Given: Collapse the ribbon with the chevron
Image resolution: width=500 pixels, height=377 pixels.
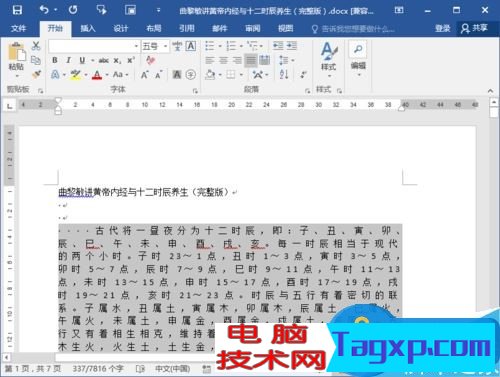Looking at the screenshot, I should coord(490,91).
